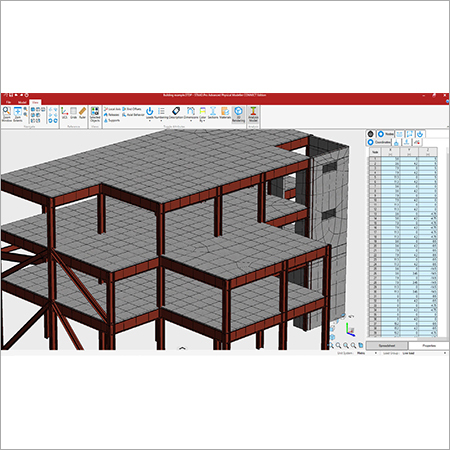Viewport: 450px width, 450px height.
Task: Toggle Supports display
Action: 112,120
